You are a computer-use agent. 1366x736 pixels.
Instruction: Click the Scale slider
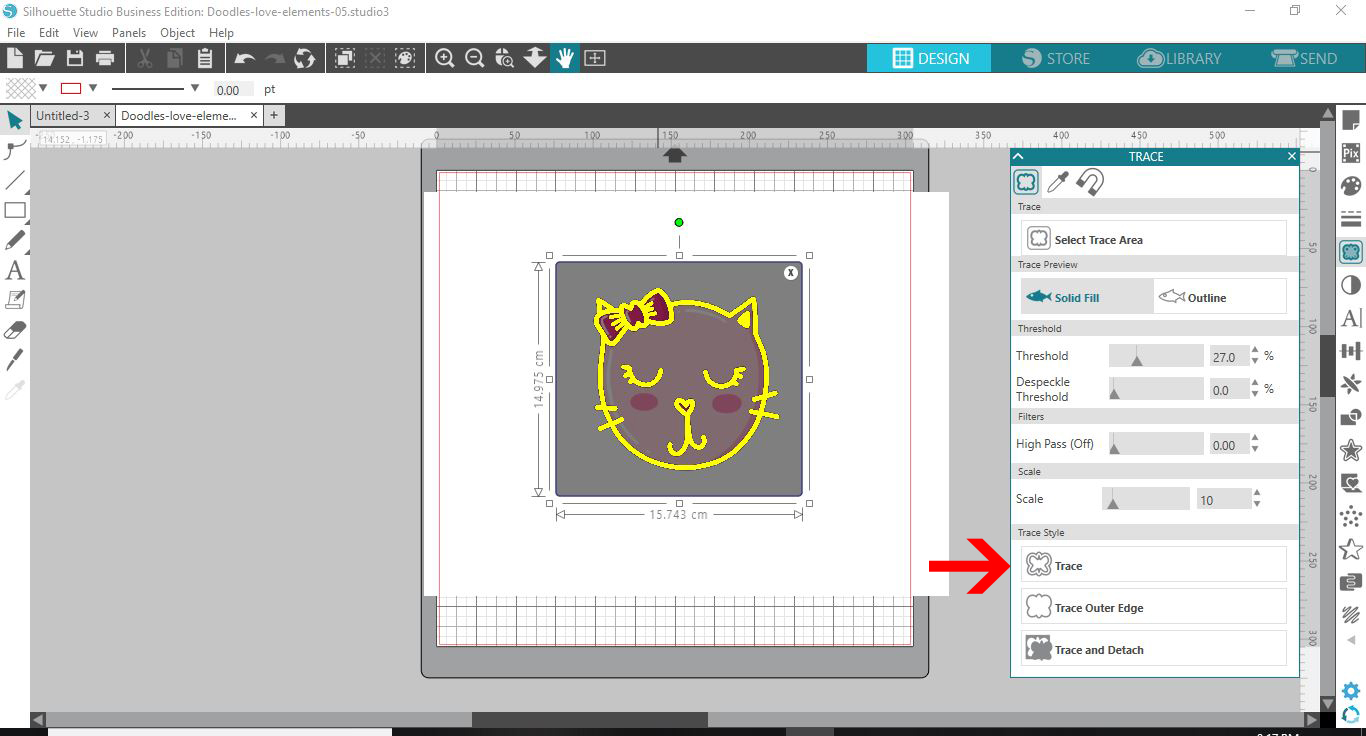coord(1146,498)
